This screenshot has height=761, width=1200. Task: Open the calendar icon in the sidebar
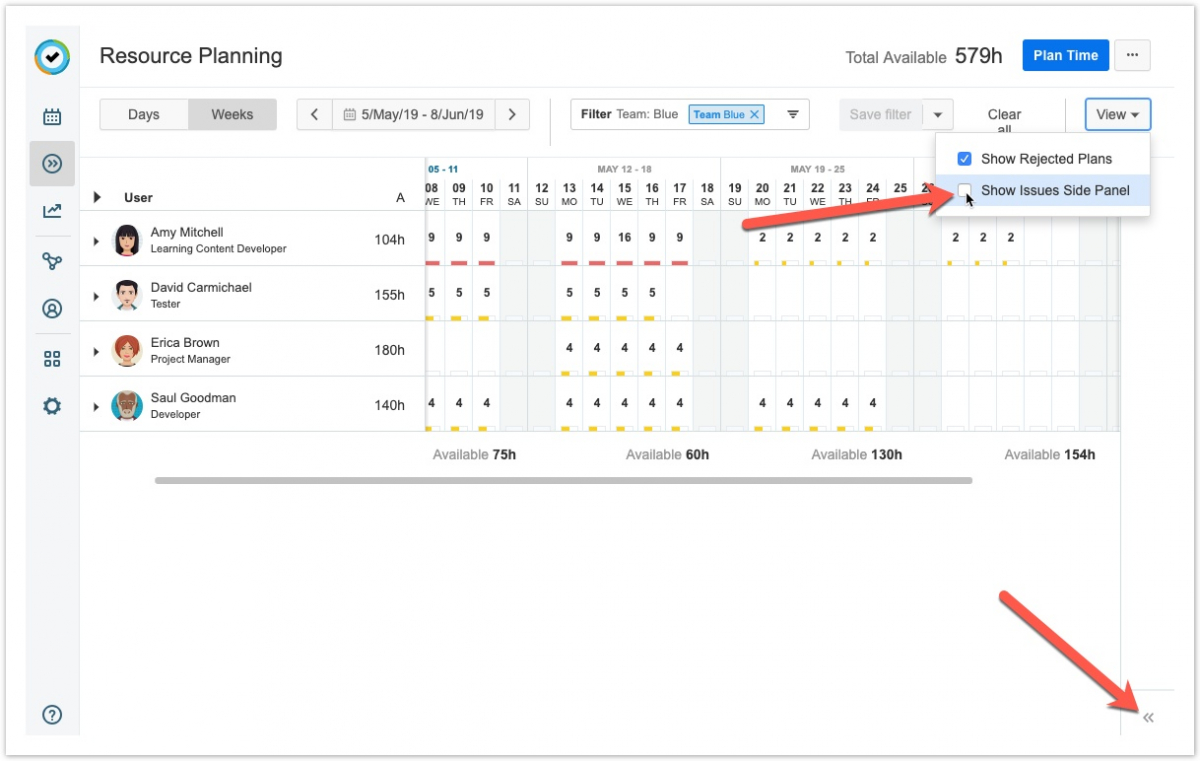pyautogui.click(x=52, y=117)
